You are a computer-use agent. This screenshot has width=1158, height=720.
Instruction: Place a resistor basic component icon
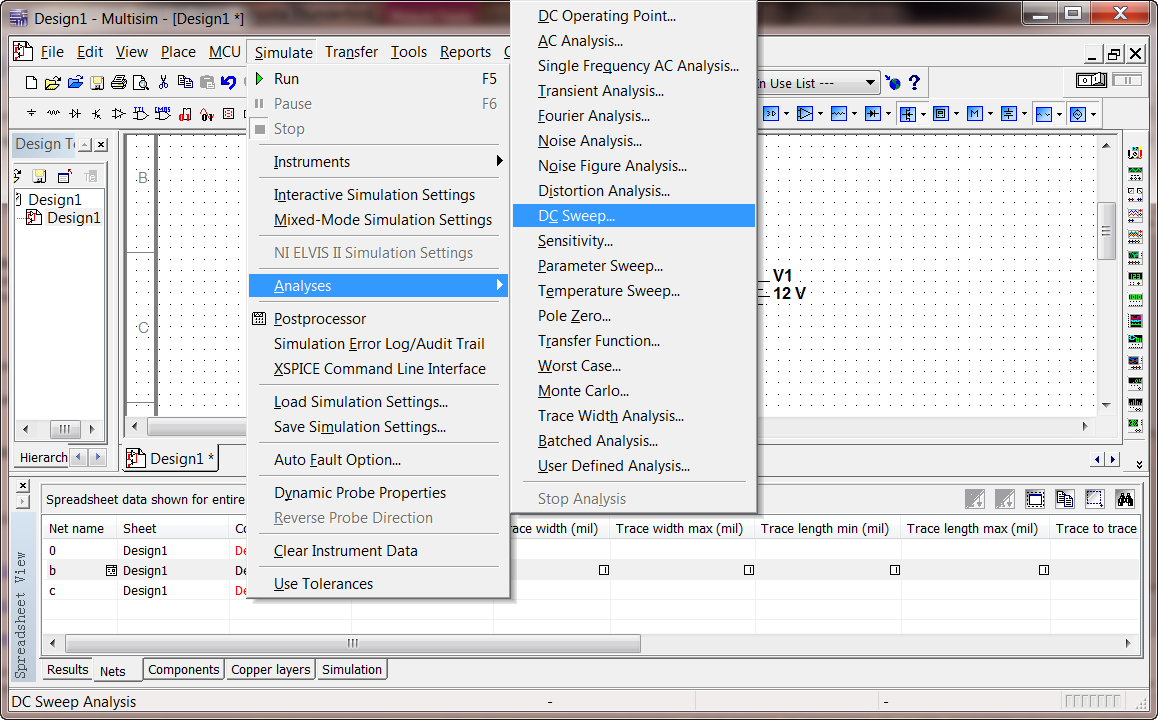(53, 114)
